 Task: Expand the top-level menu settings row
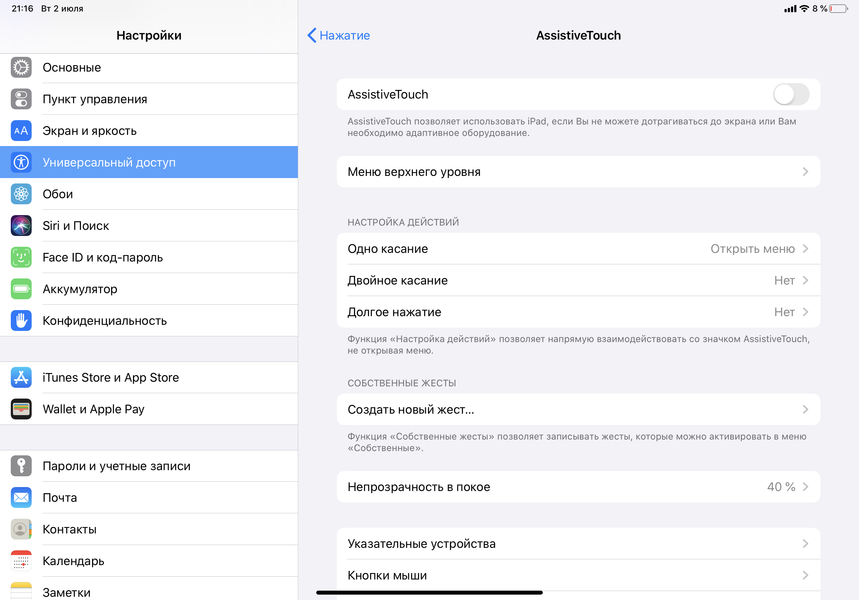(578, 172)
